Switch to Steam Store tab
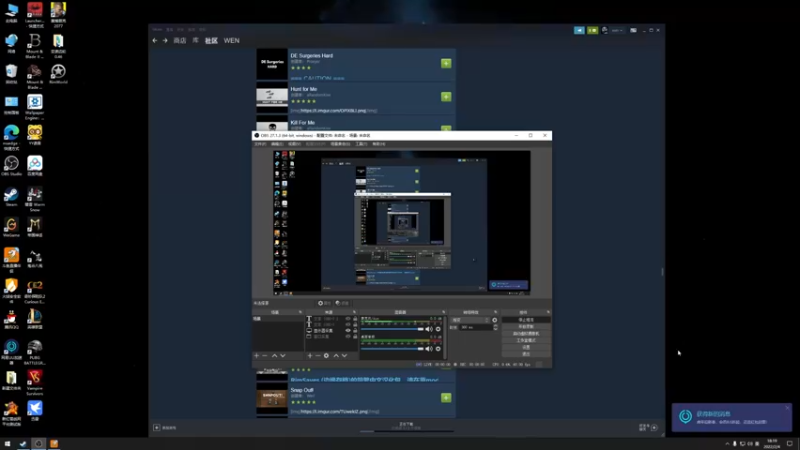 tap(180, 41)
